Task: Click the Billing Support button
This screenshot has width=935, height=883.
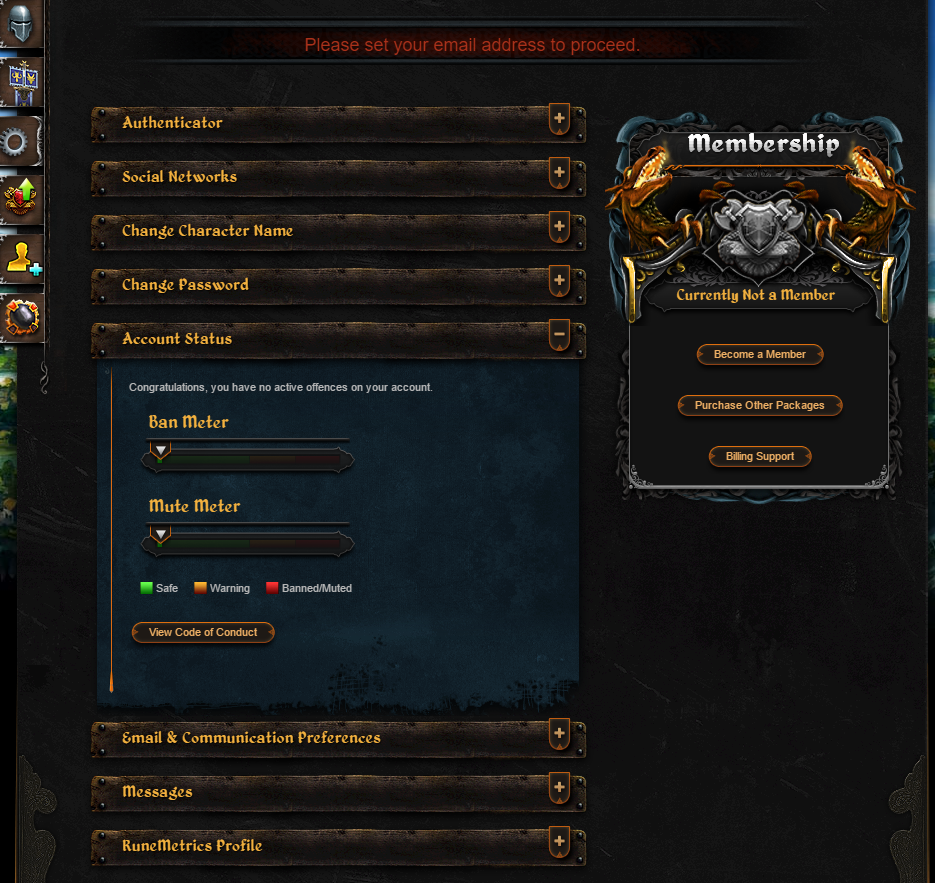Action: click(760, 456)
